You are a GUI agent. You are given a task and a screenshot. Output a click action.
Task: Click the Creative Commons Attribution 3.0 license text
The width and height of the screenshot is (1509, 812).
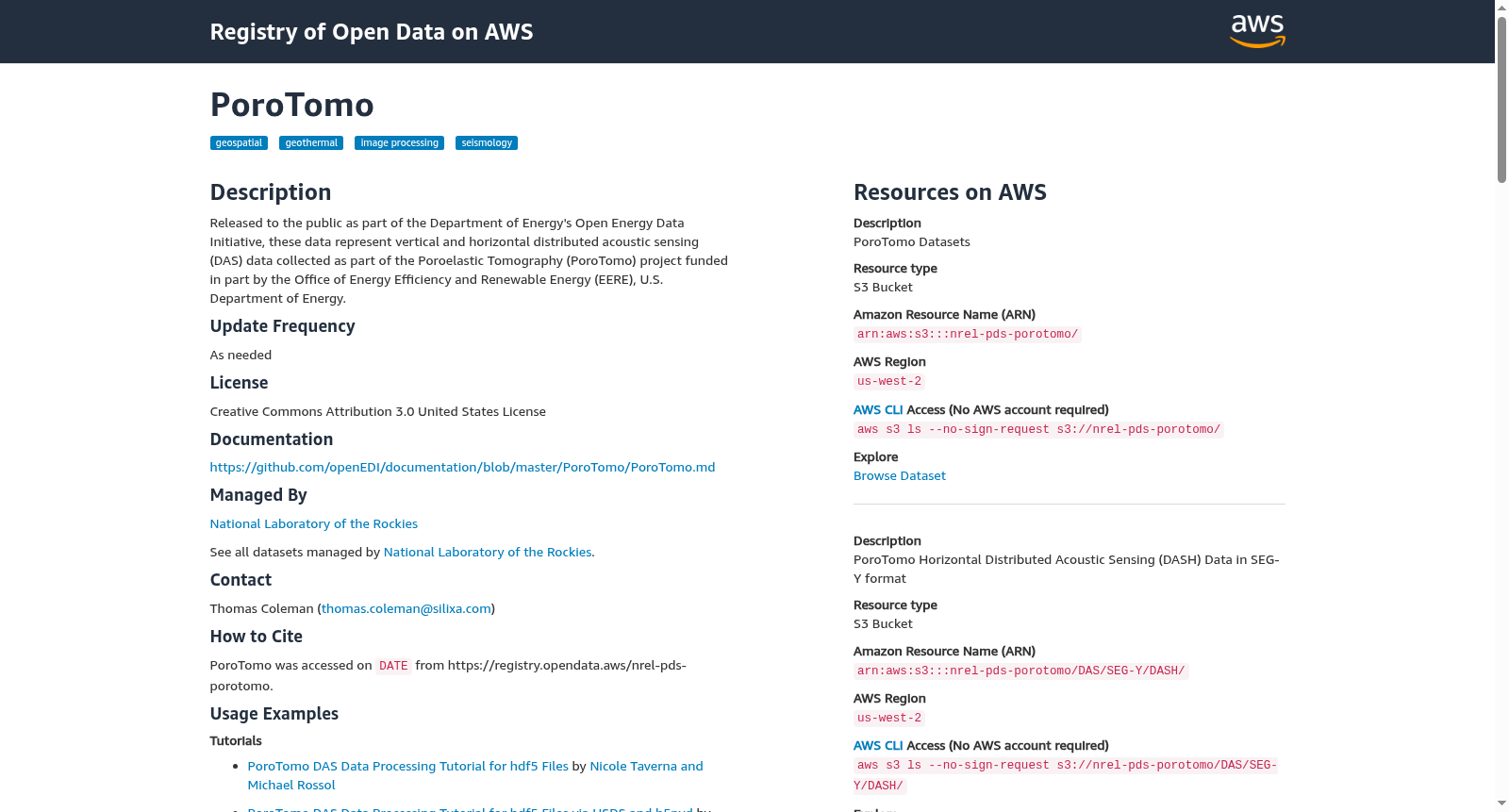pos(378,411)
